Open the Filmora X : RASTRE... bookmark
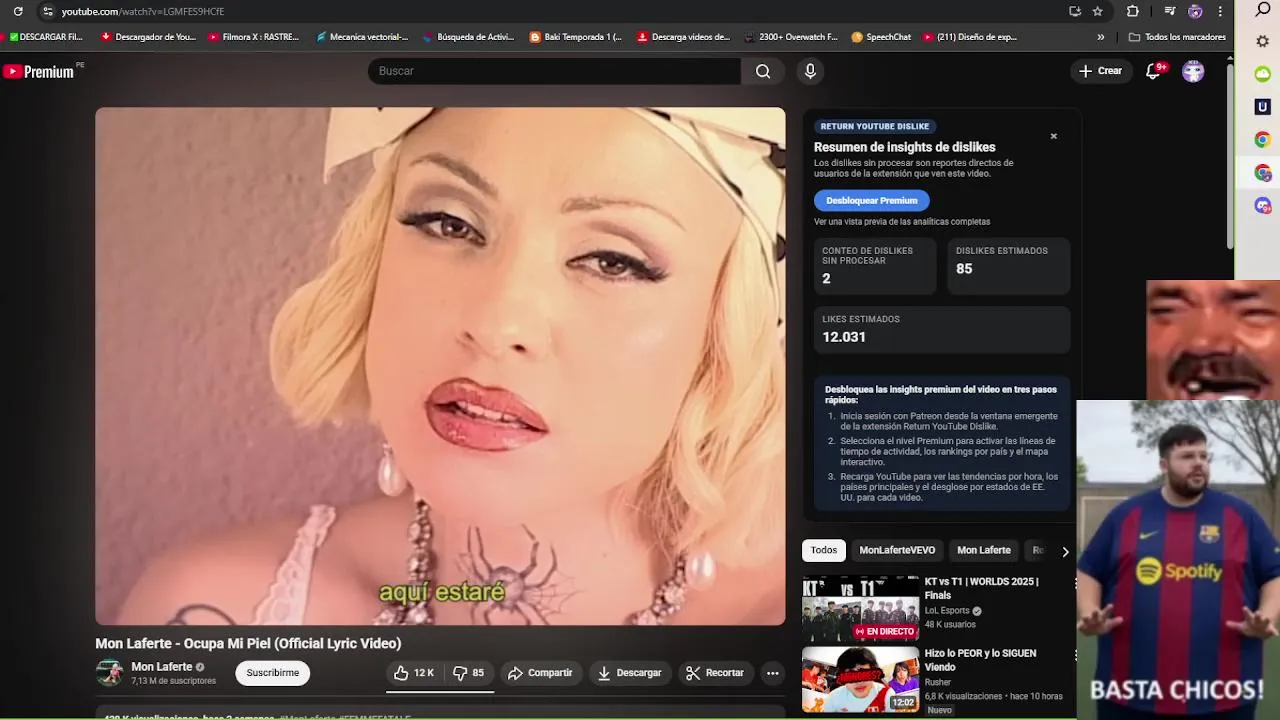 254,37
